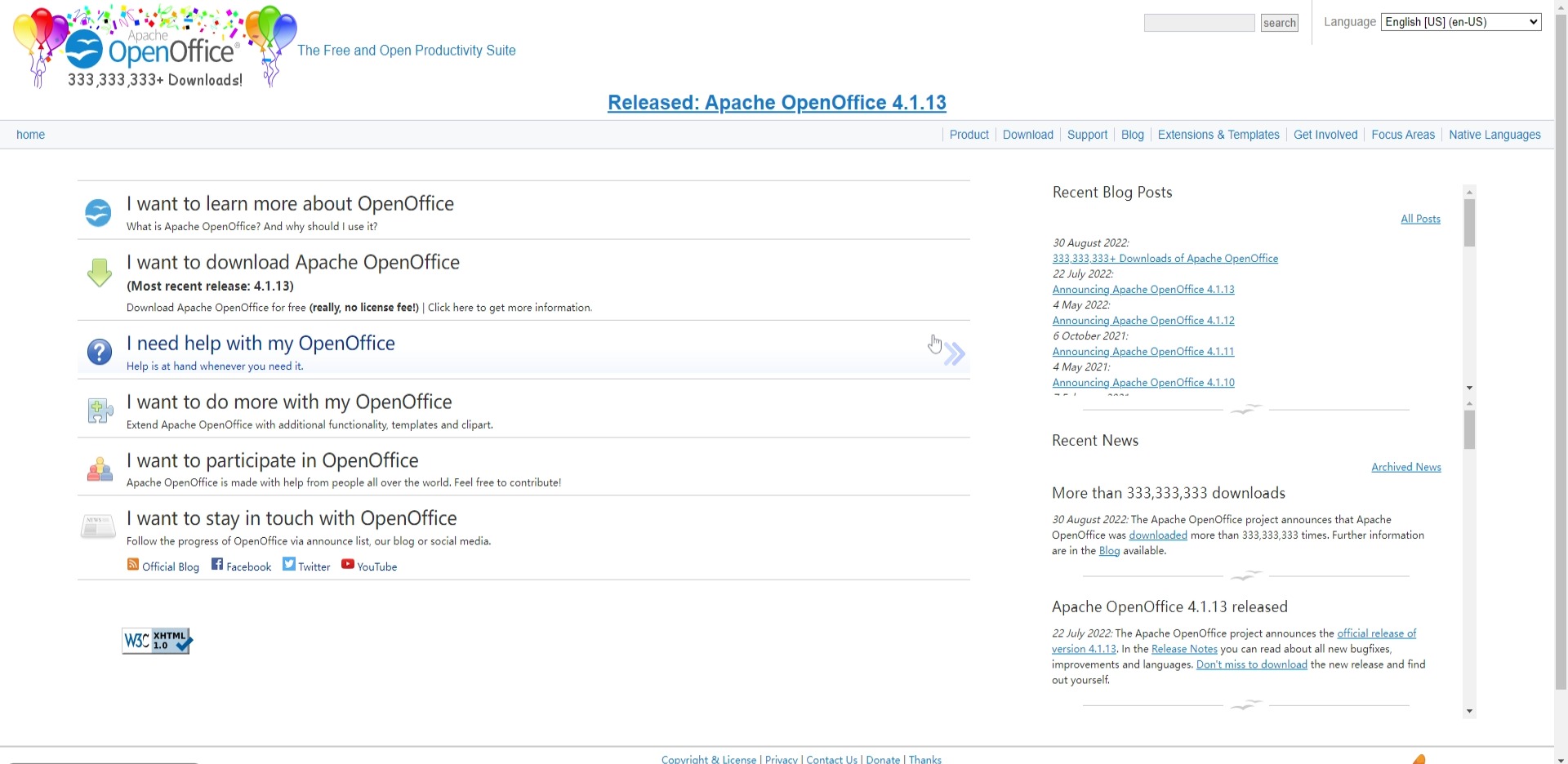Open the Product menu
The height and width of the screenshot is (764, 1568).
969,135
